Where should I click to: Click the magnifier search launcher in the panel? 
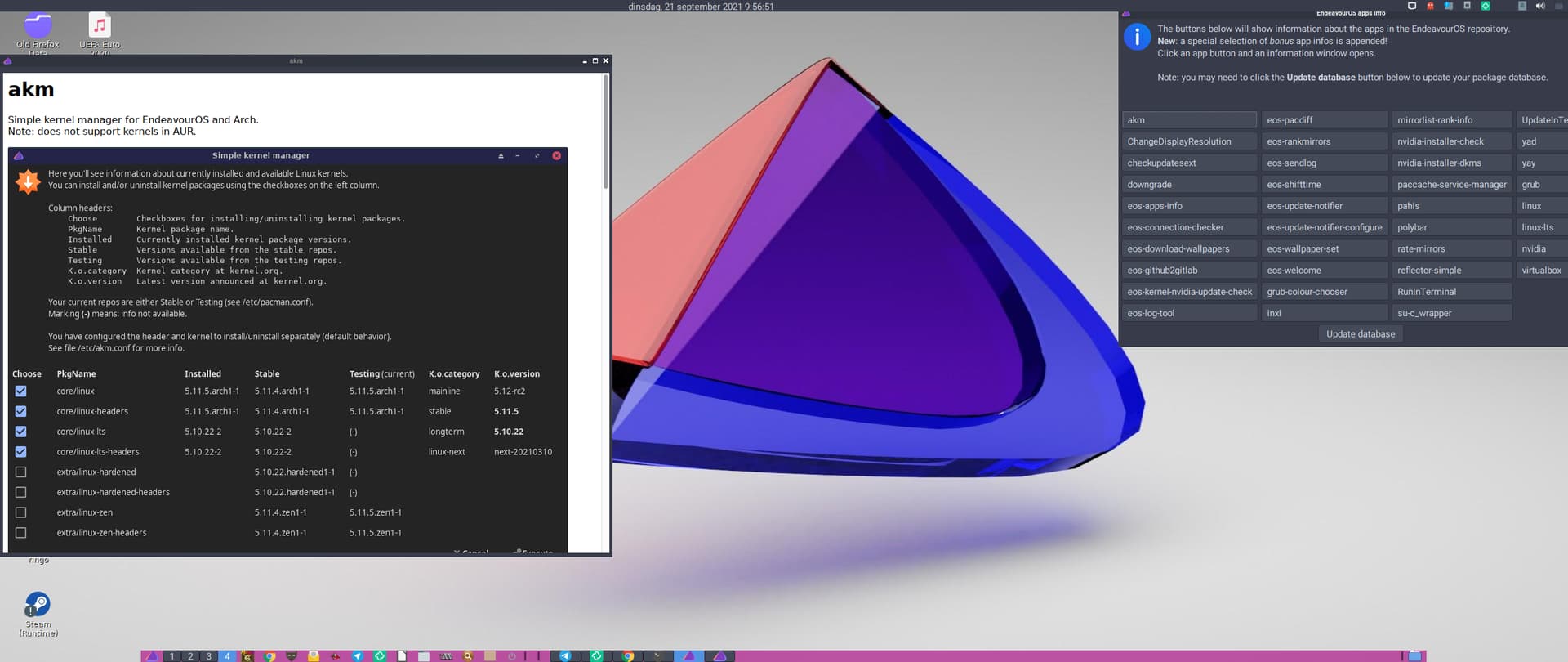468,656
